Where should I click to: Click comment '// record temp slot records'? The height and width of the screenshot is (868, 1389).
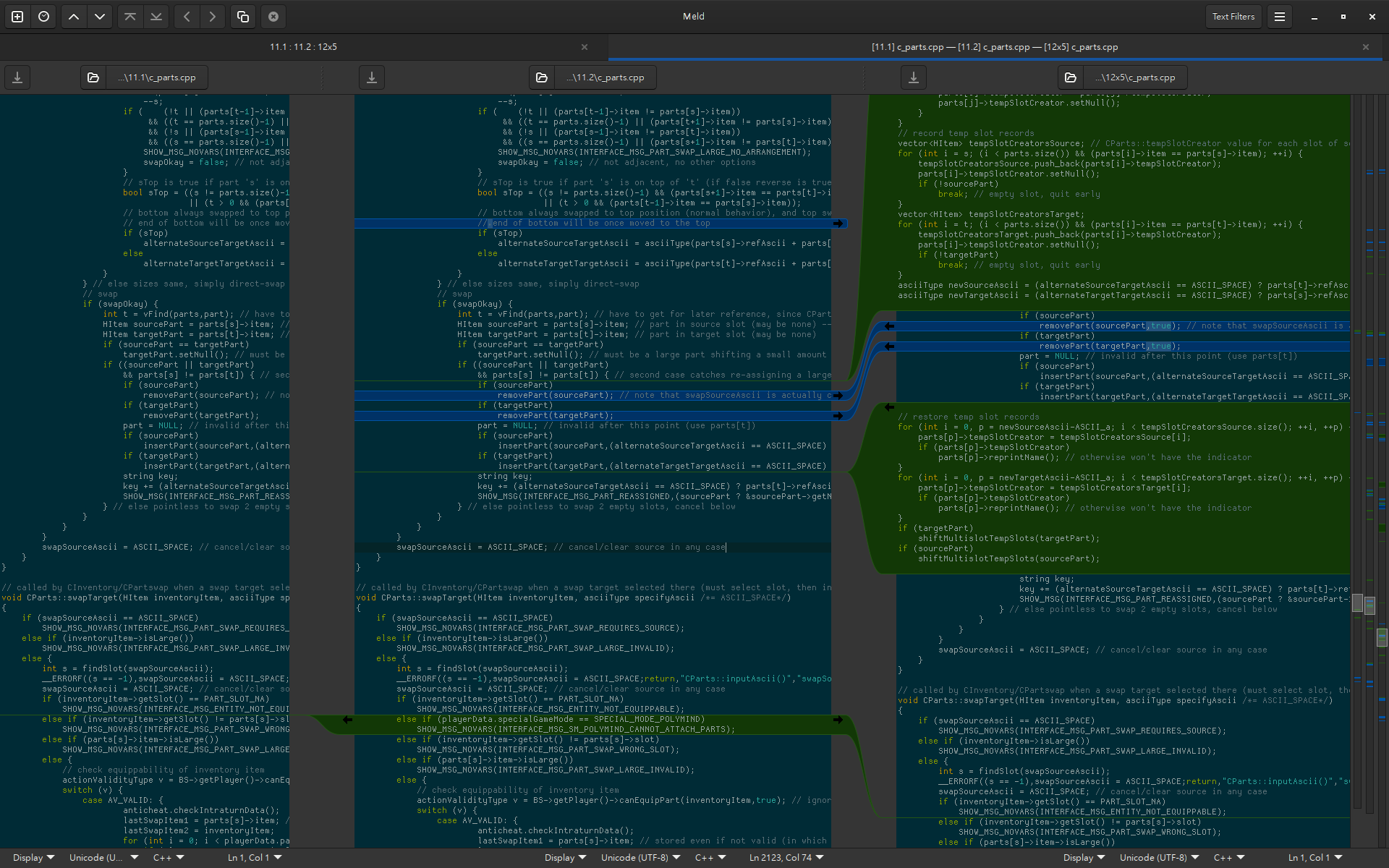pyautogui.click(x=966, y=134)
